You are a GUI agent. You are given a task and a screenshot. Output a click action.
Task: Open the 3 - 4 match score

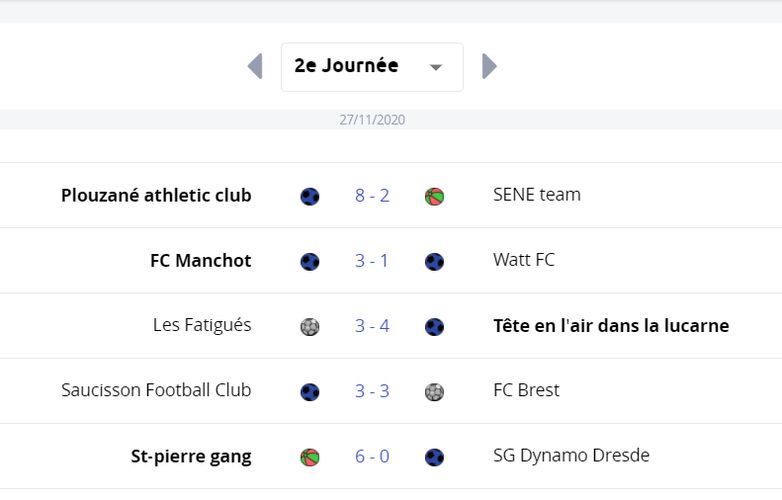pos(372,326)
